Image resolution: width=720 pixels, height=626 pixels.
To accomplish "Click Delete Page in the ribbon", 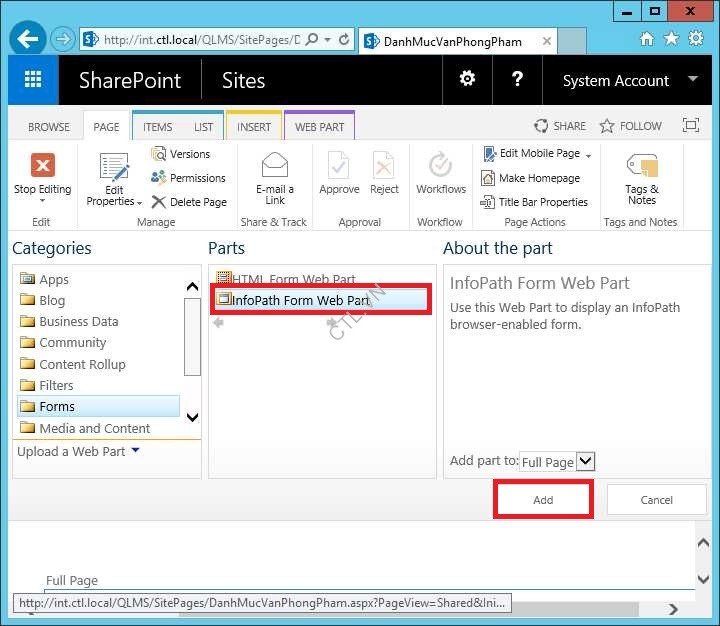I will click(189, 202).
